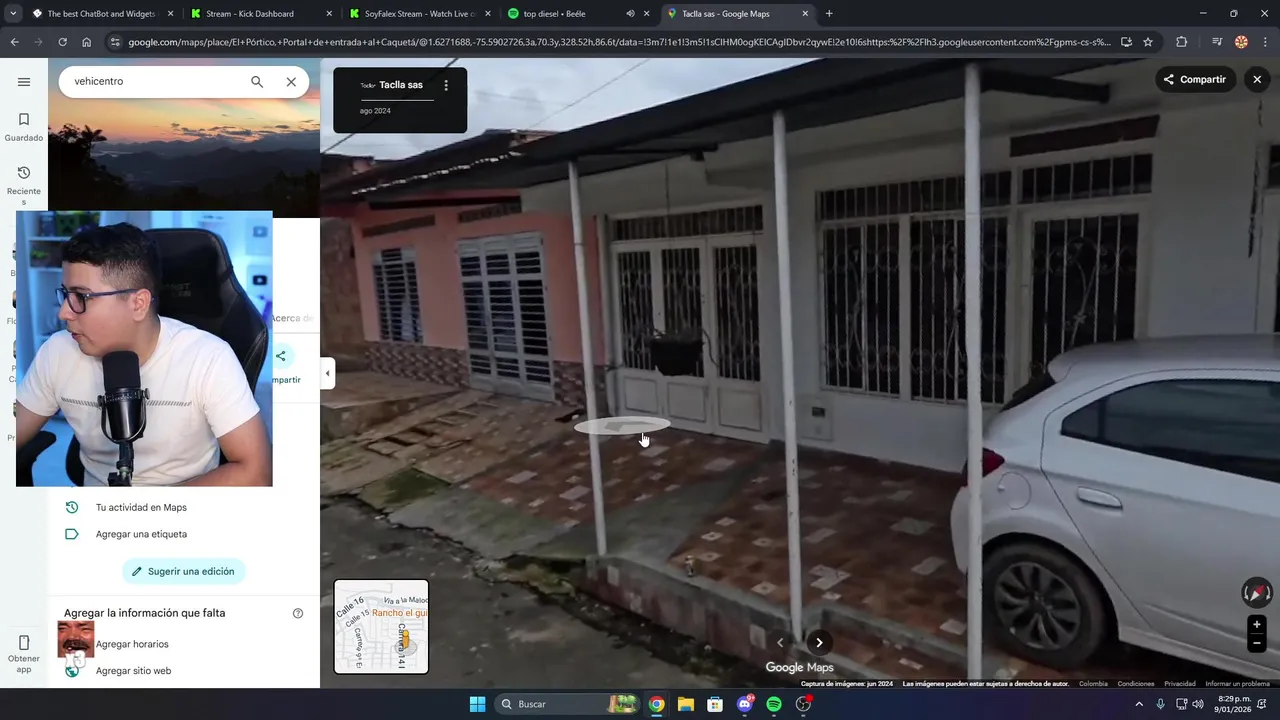The height and width of the screenshot is (720, 1280).
Task: Mute the audio-playing tab speaker icon
Action: (630, 14)
